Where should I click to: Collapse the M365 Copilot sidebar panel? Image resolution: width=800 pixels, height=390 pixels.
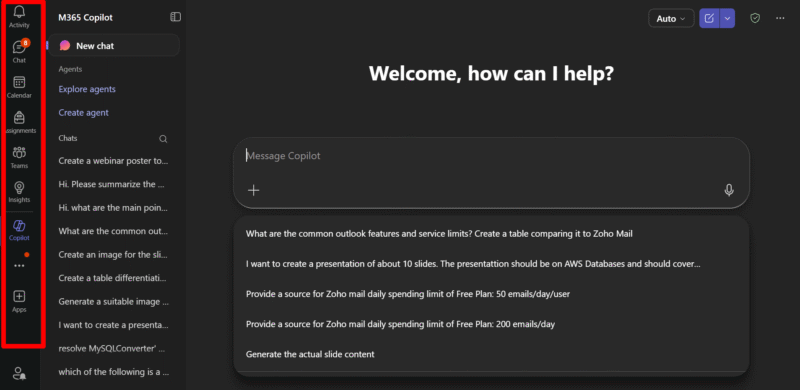coord(176,17)
